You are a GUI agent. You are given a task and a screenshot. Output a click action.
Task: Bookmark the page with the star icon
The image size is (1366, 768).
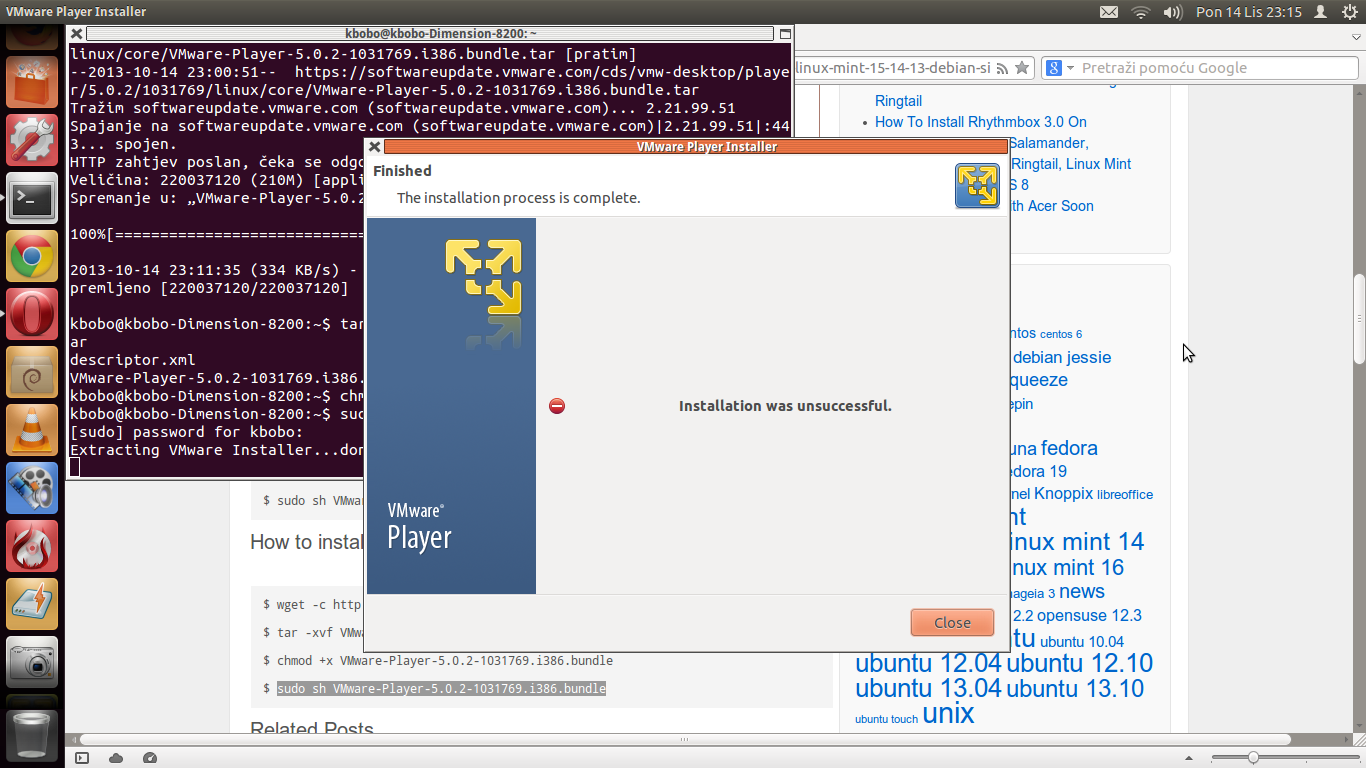[x=1021, y=68]
